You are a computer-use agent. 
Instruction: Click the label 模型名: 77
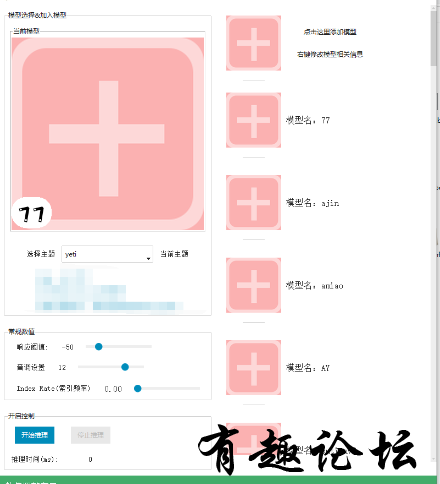tap(308, 120)
